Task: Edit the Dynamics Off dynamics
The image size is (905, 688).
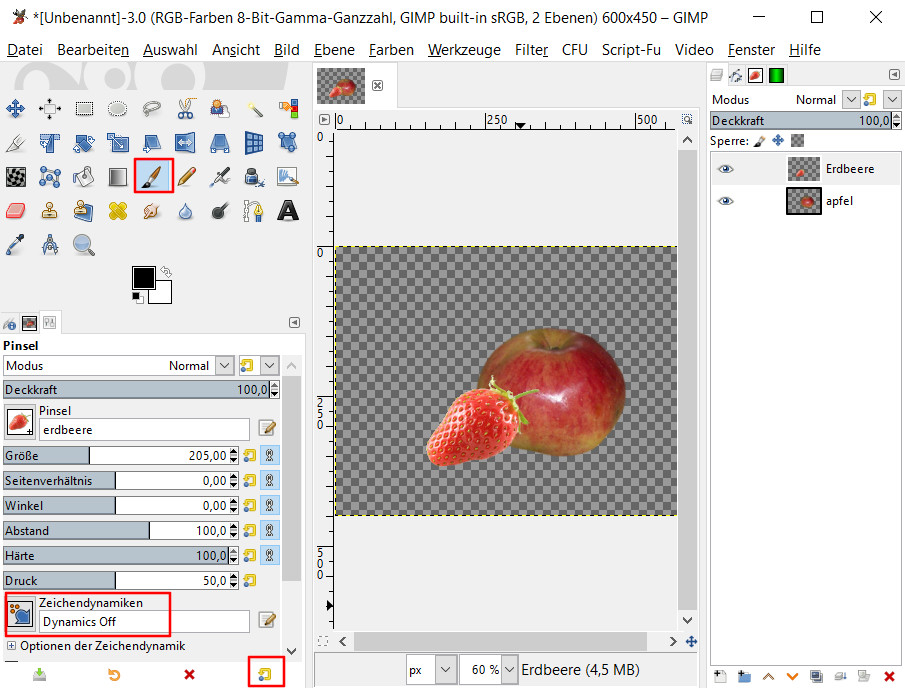Action: click(x=267, y=620)
